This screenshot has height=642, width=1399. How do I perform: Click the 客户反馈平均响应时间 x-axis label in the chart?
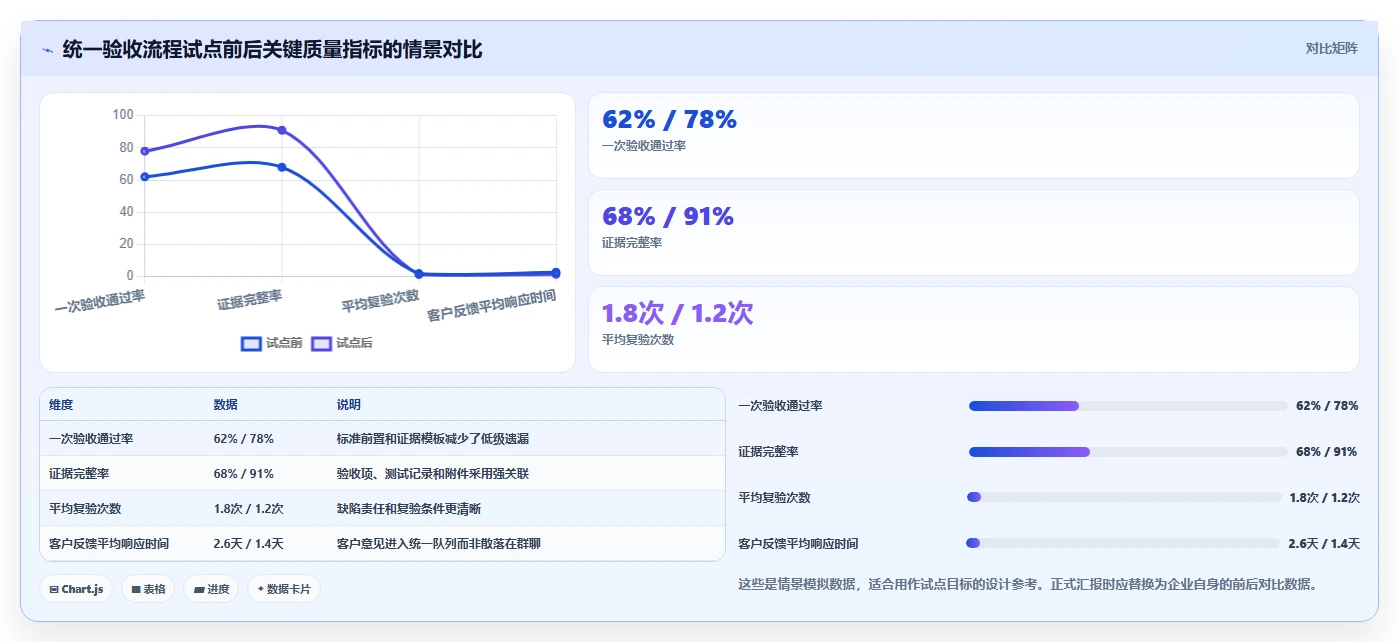[x=491, y=305]
